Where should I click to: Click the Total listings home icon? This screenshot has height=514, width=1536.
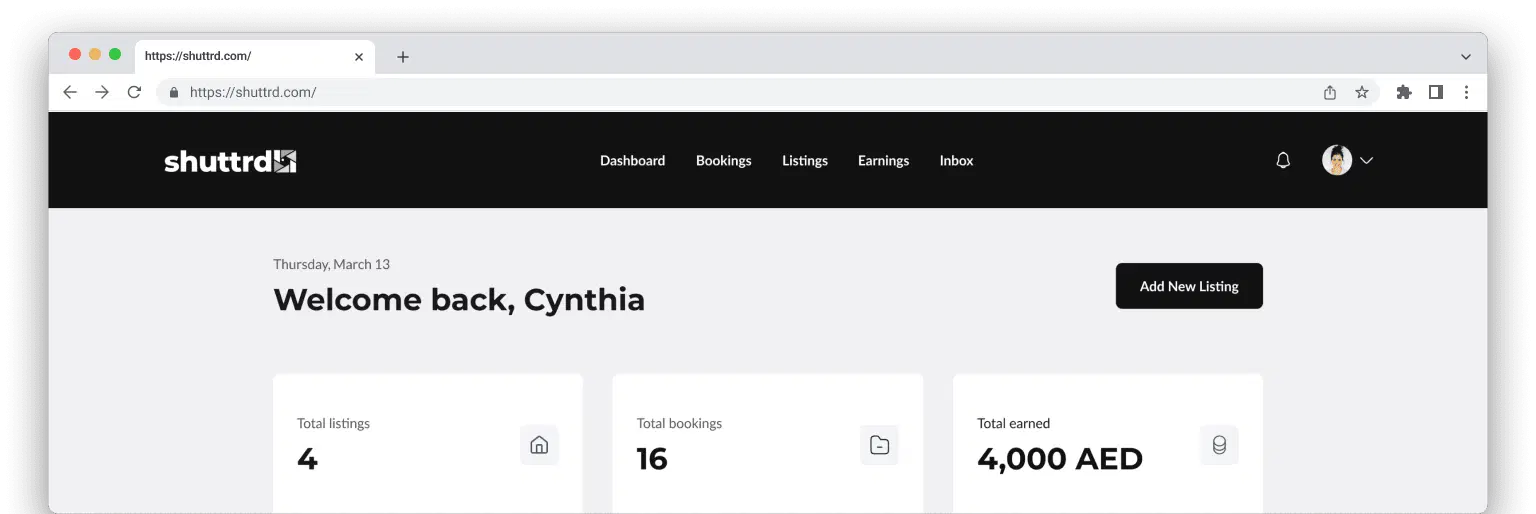coord(539,445)
